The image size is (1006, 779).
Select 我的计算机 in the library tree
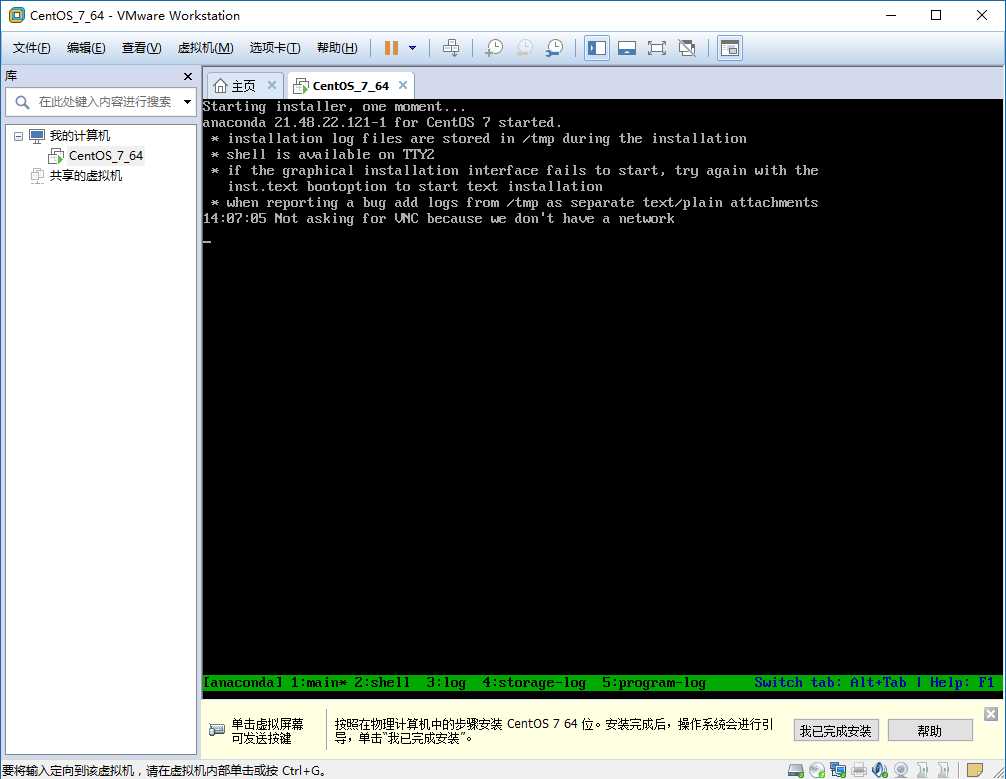(80, 135)
